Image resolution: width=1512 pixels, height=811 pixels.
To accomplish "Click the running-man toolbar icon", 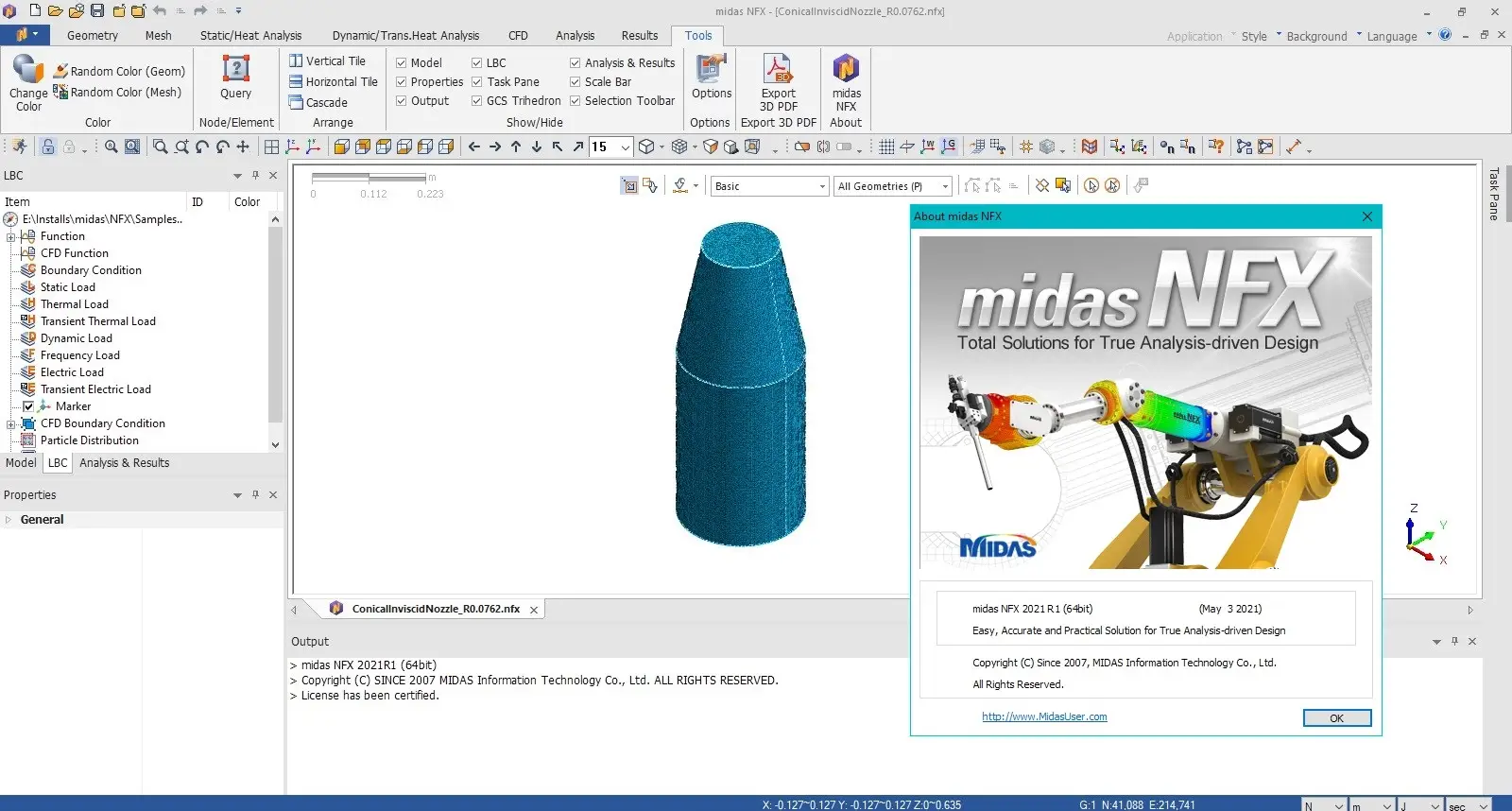I will [x=20, y=147].
